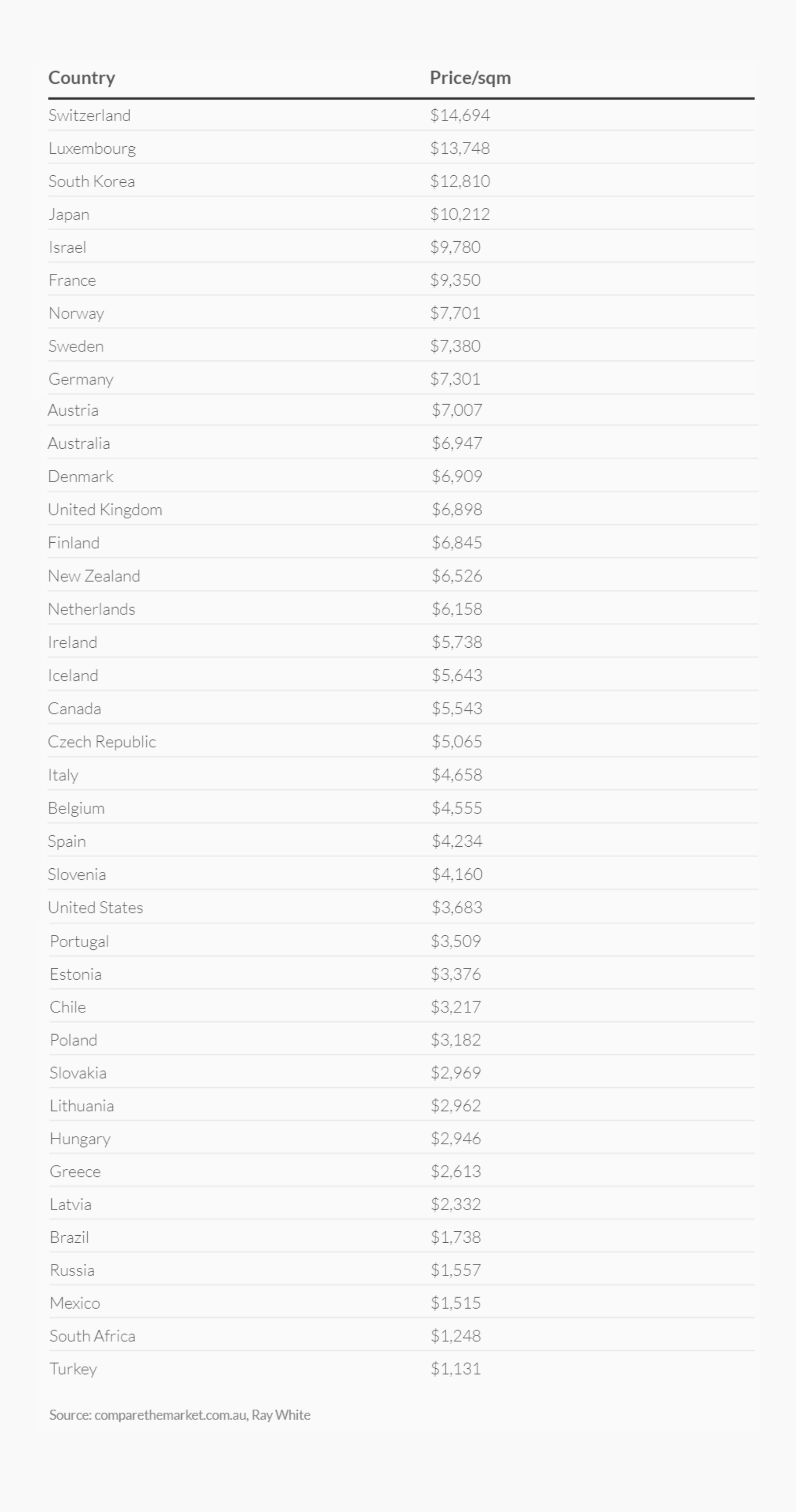The width and height of the screenshot is (796, 1512).
Task: Click the New Zealand country cell
Action: 94,576
